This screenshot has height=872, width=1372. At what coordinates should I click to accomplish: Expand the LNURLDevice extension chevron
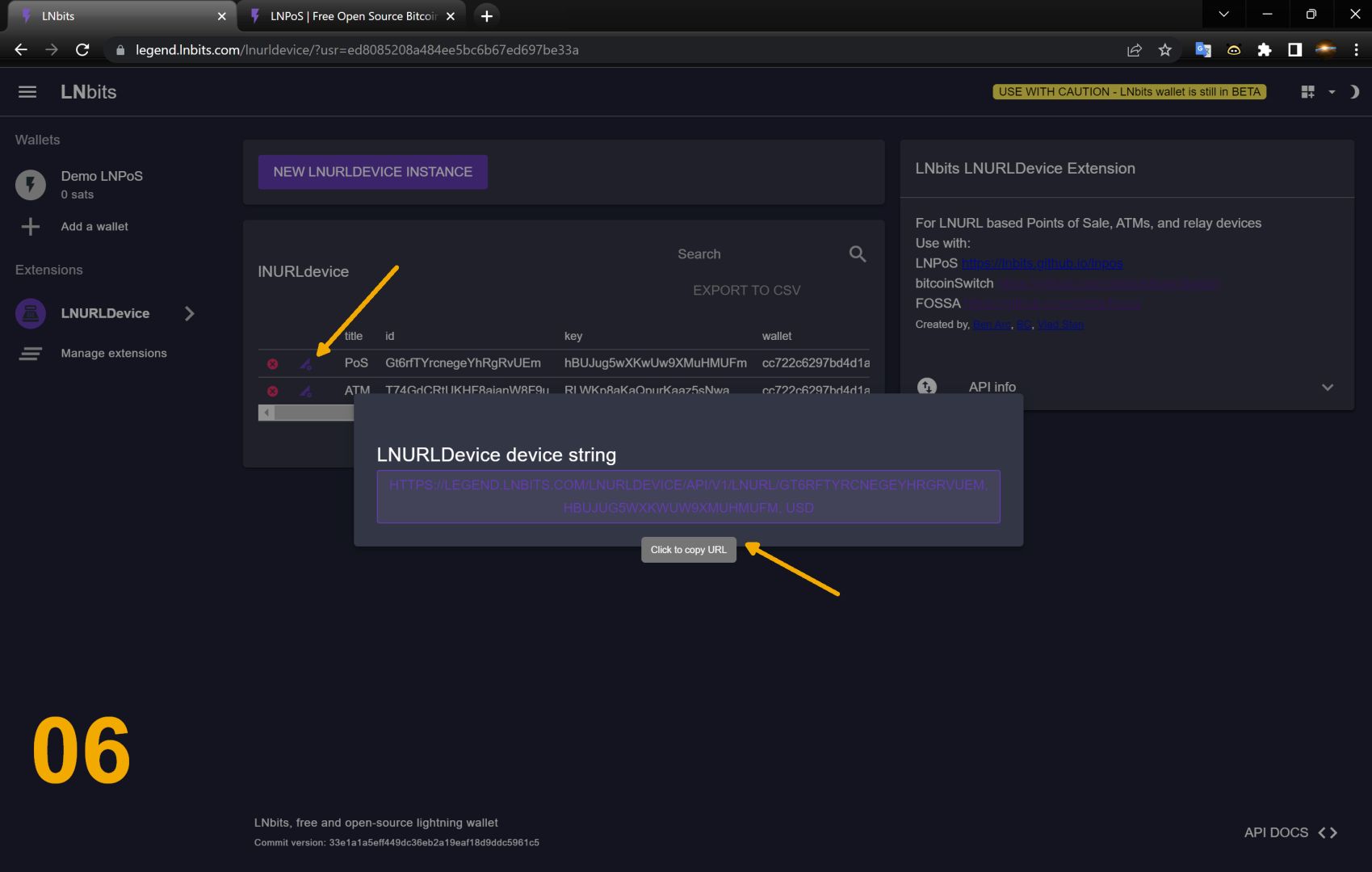coord(189,313)
